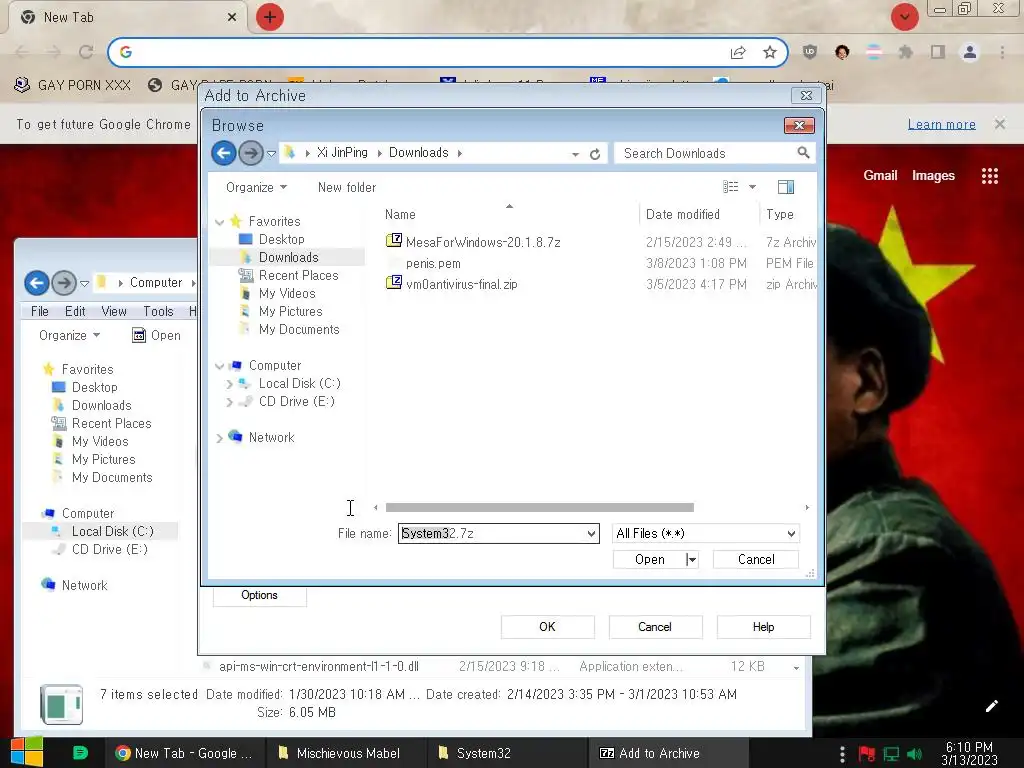The image size is (1024, 768).
Task: Expand Local Disk (C:) in Browse tree
Action: tap(229, 384)
